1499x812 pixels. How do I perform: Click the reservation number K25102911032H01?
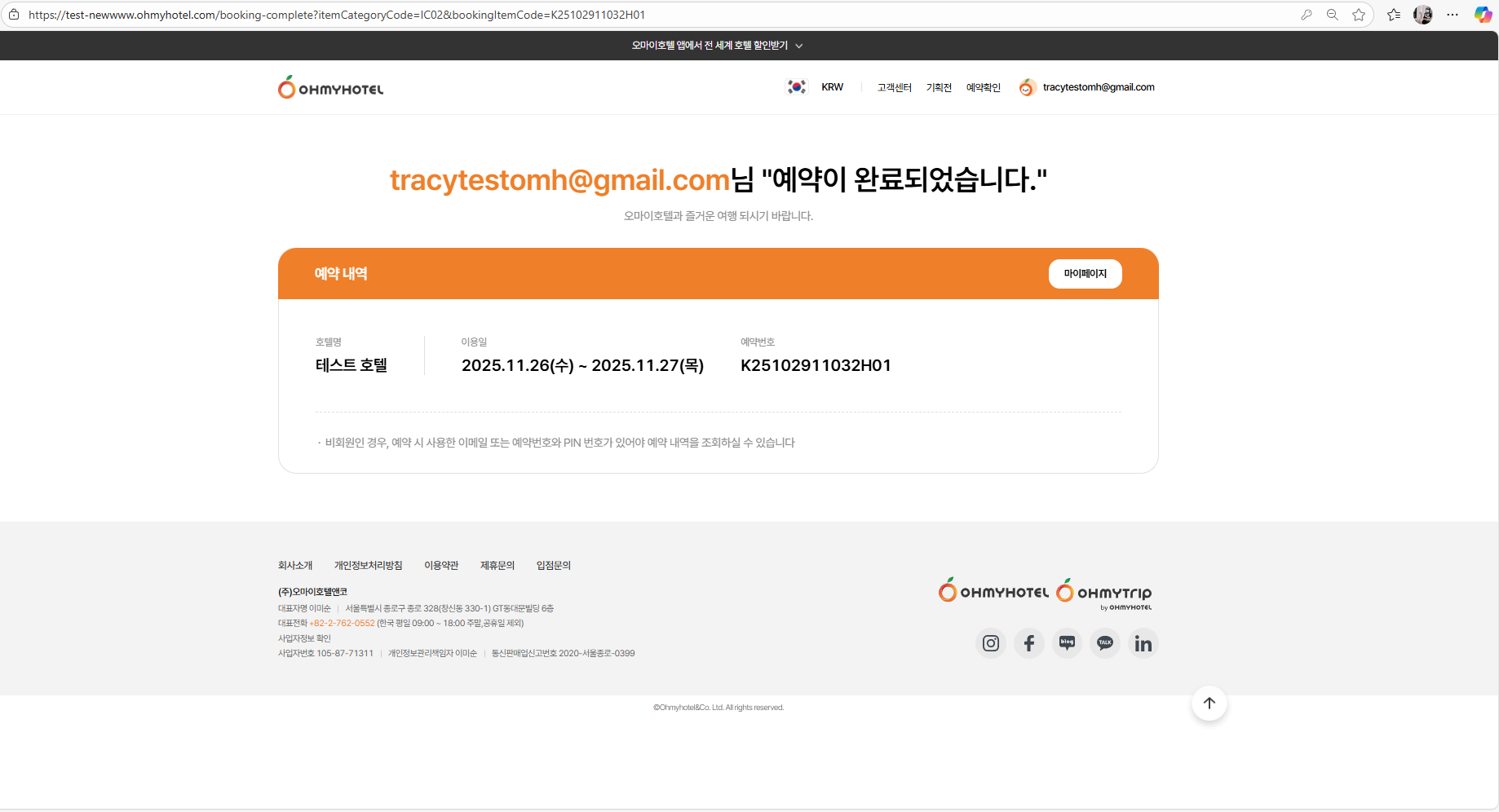pyautogui.click(x=816, y=365)
